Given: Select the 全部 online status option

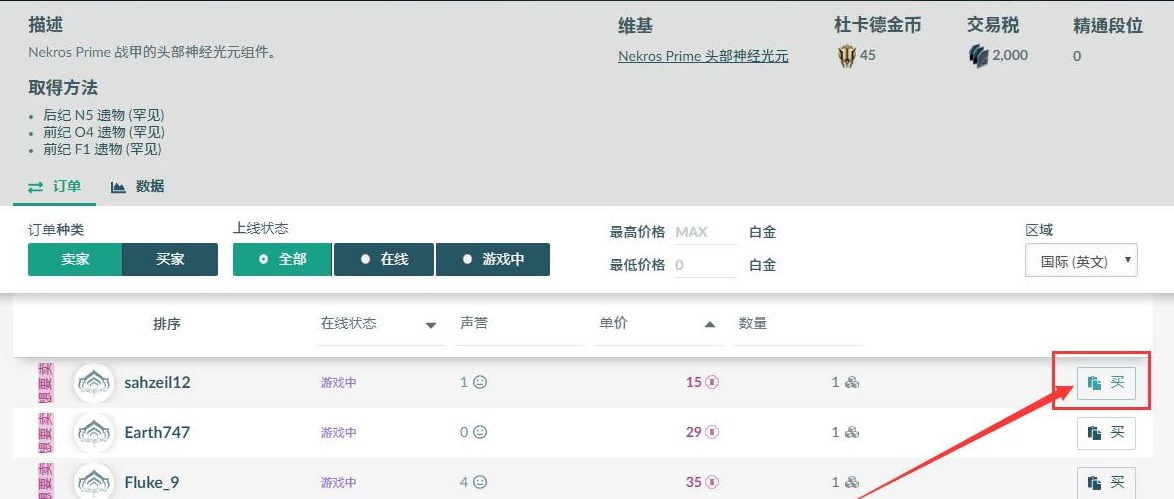Looking at the screenshot, I should pyautogui.click(x=282, y=259).
